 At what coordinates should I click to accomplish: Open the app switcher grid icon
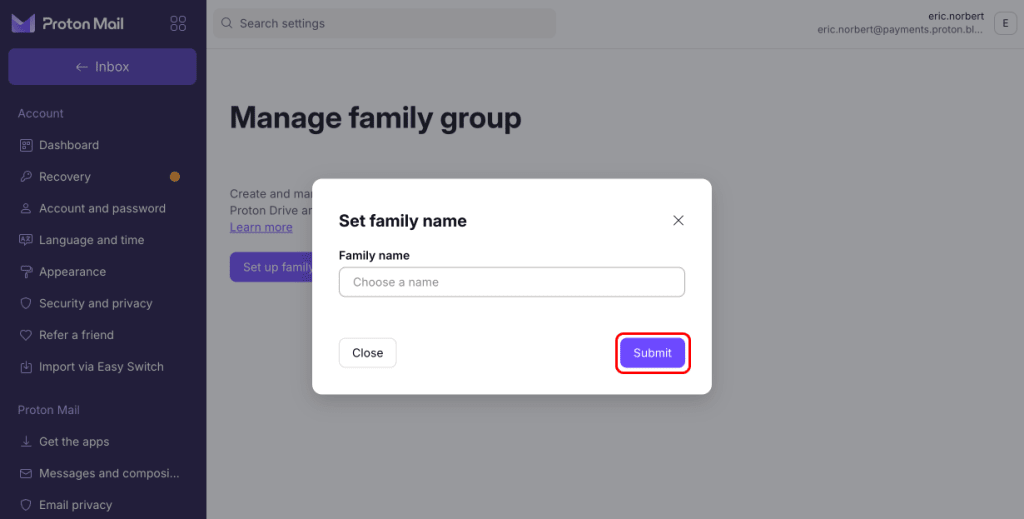coord(178,24)
